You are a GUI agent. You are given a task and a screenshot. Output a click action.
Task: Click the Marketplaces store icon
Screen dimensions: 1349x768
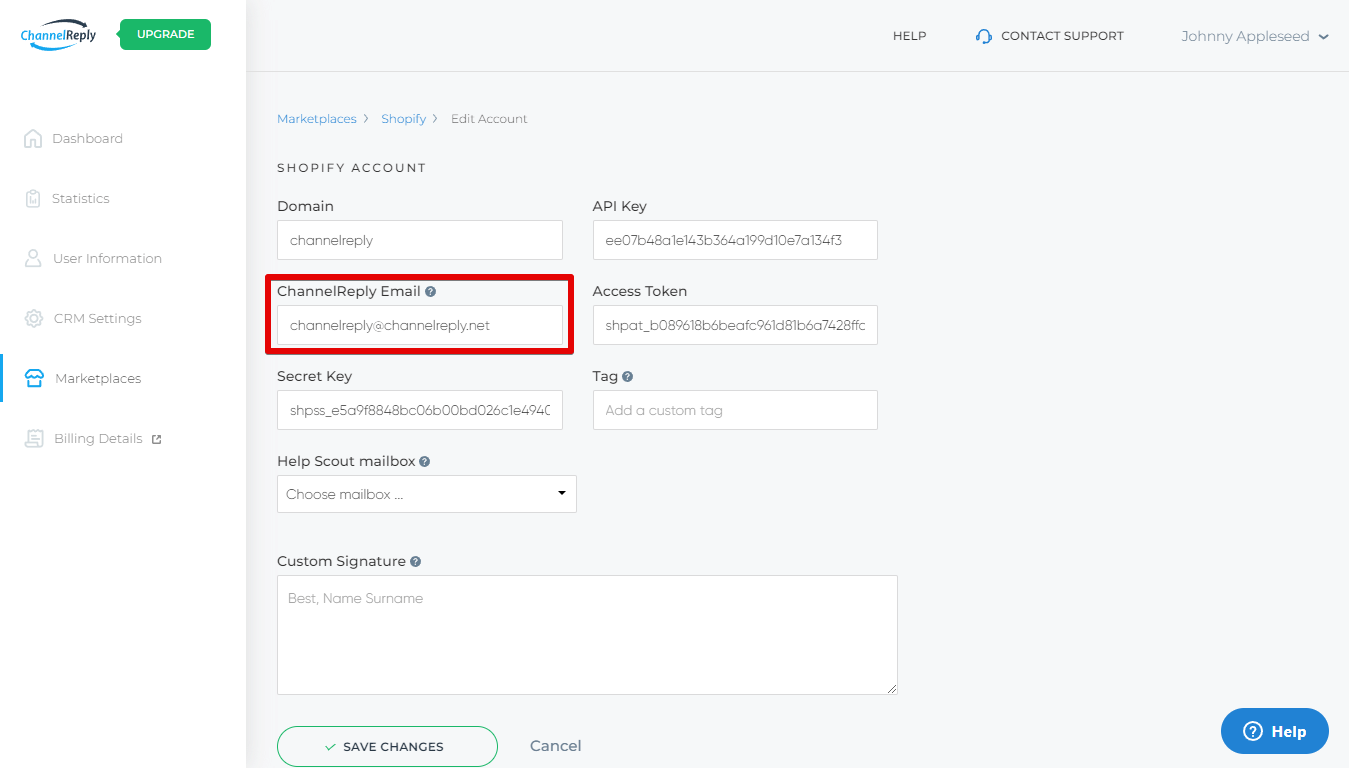coord(34,378)
